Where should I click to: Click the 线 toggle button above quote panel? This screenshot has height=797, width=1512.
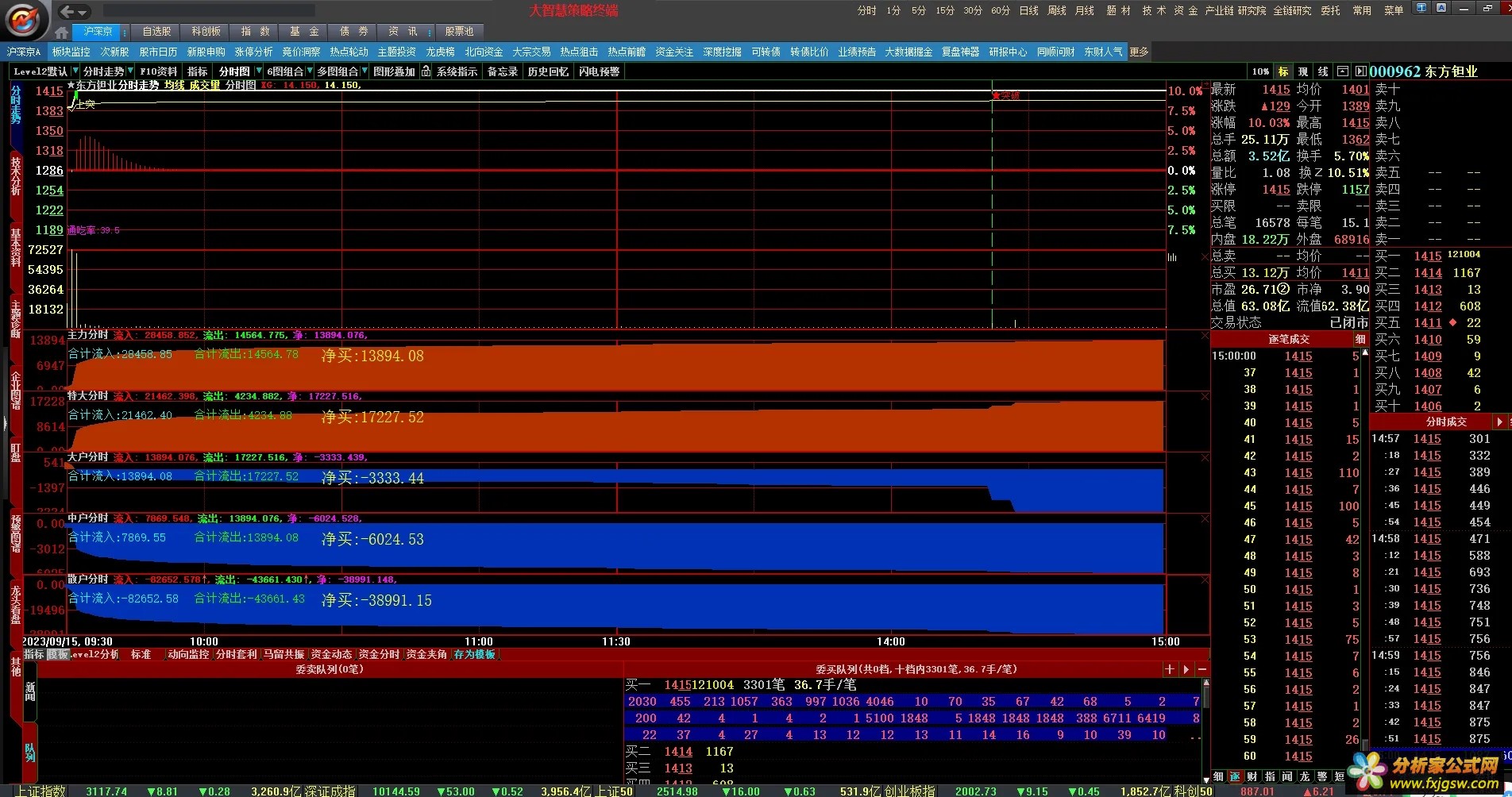[1323, 71]
